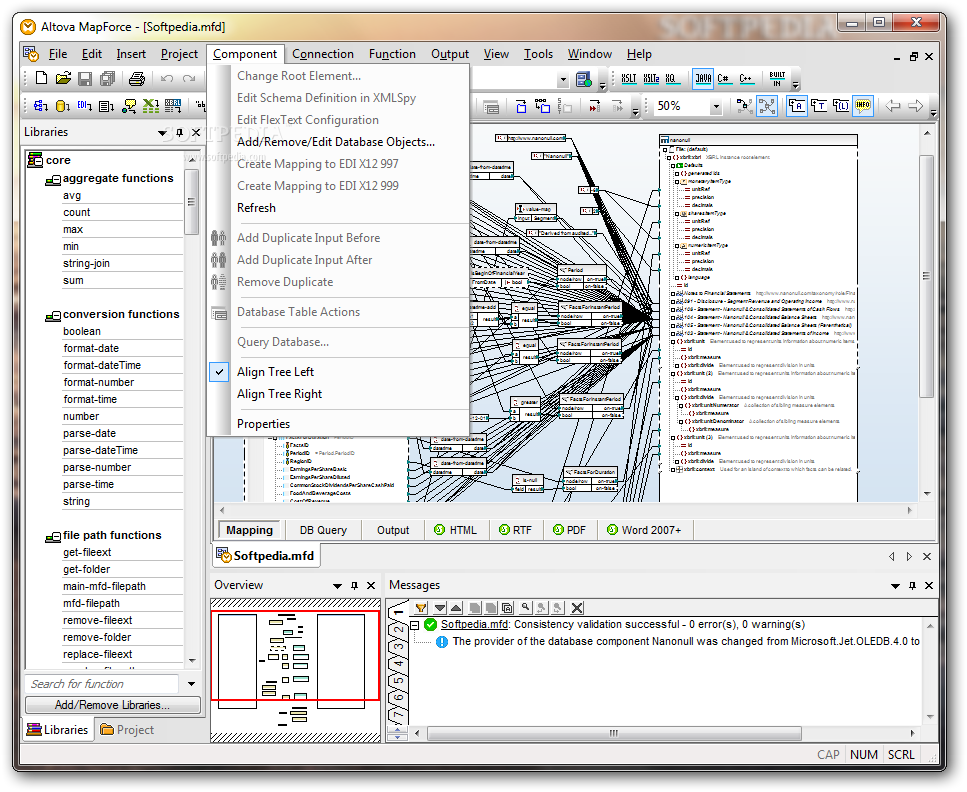This screenshot has height=792, width=967.
Task: Click Refresh in Component menu
Action: (257, 208)
